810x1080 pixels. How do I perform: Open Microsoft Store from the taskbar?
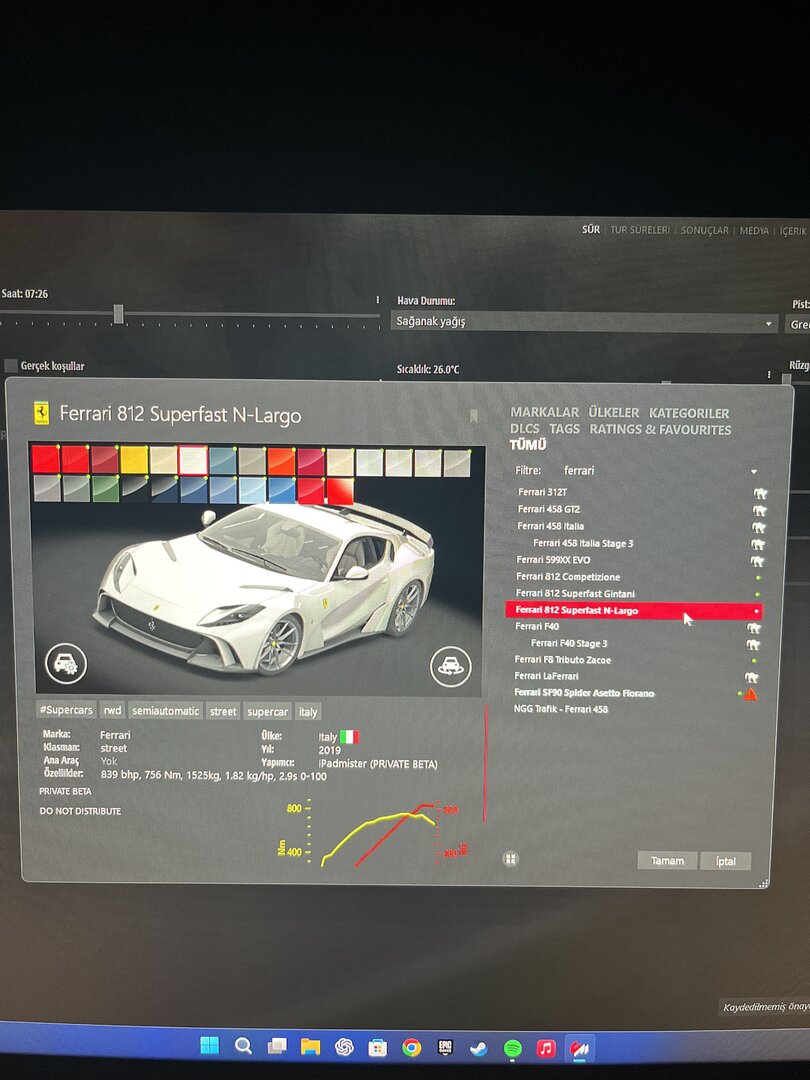(377, 1048)
